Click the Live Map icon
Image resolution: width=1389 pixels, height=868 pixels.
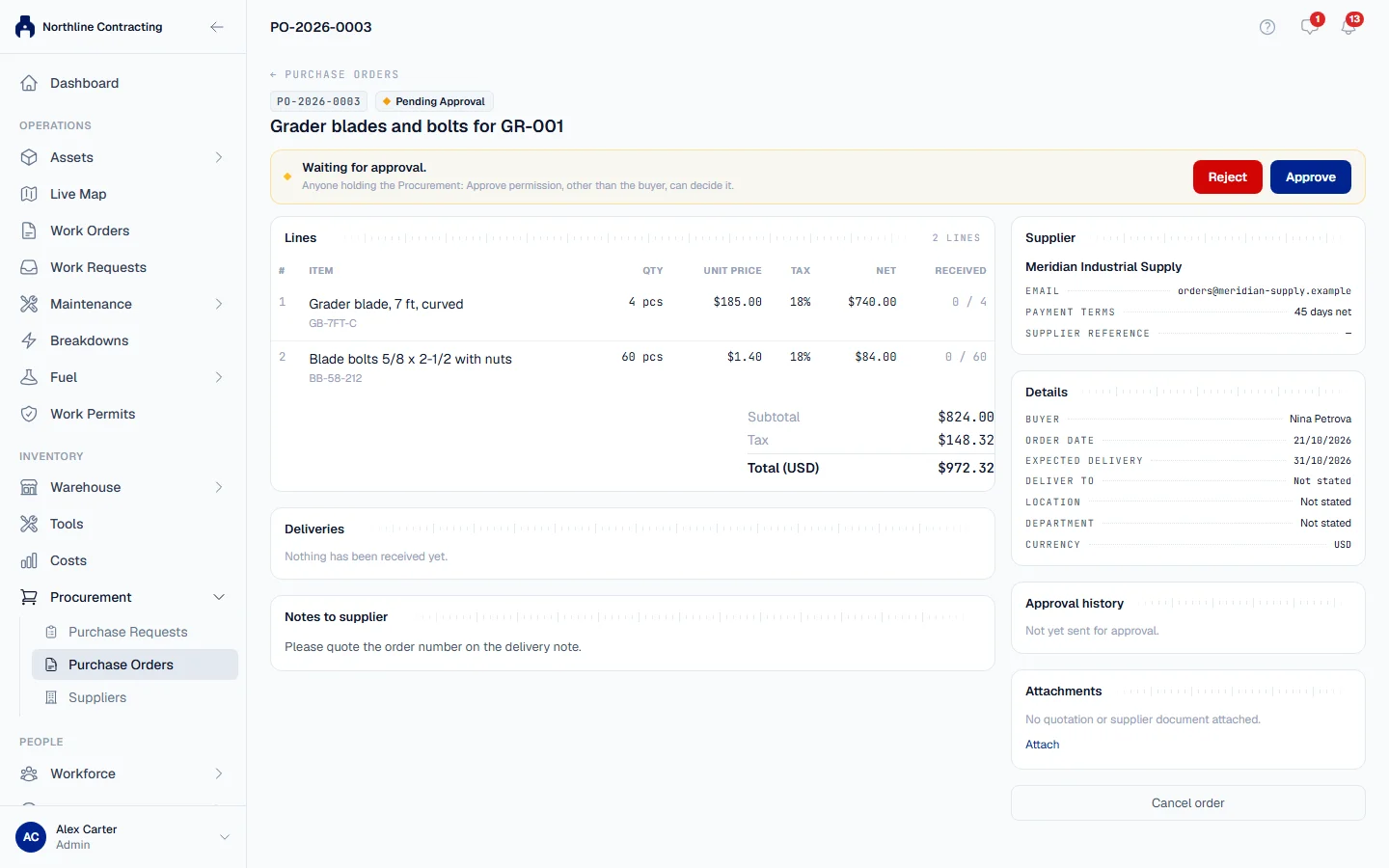click(29, 194)
